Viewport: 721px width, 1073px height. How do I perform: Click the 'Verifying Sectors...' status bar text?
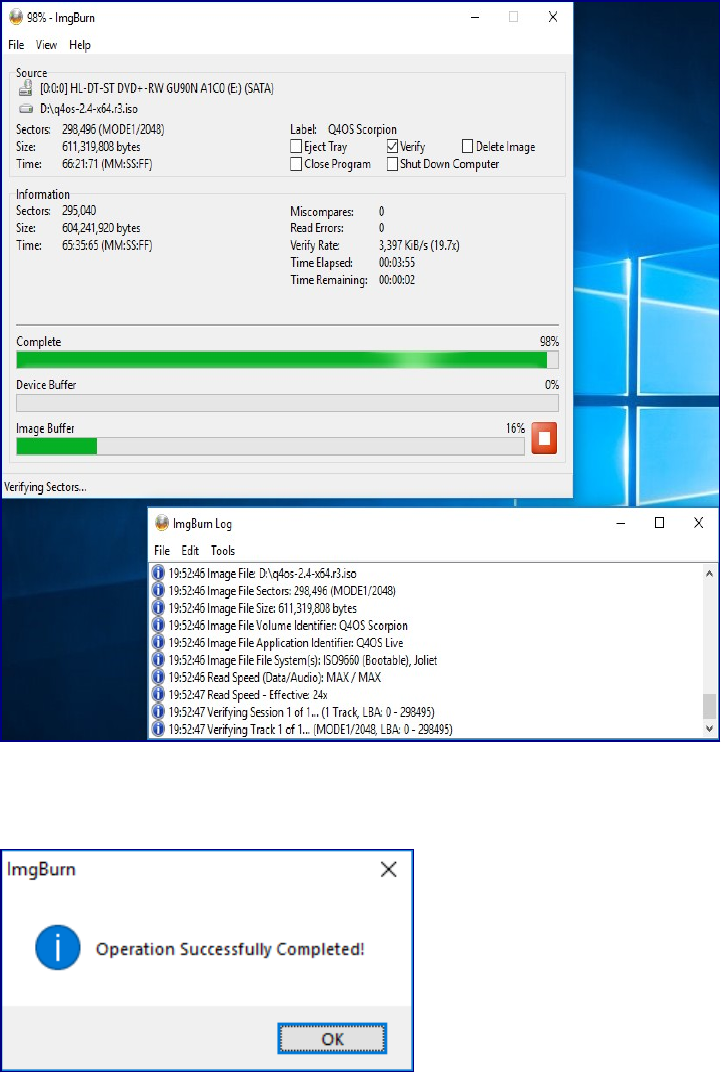pyautogui.click(x=45, y=487)
